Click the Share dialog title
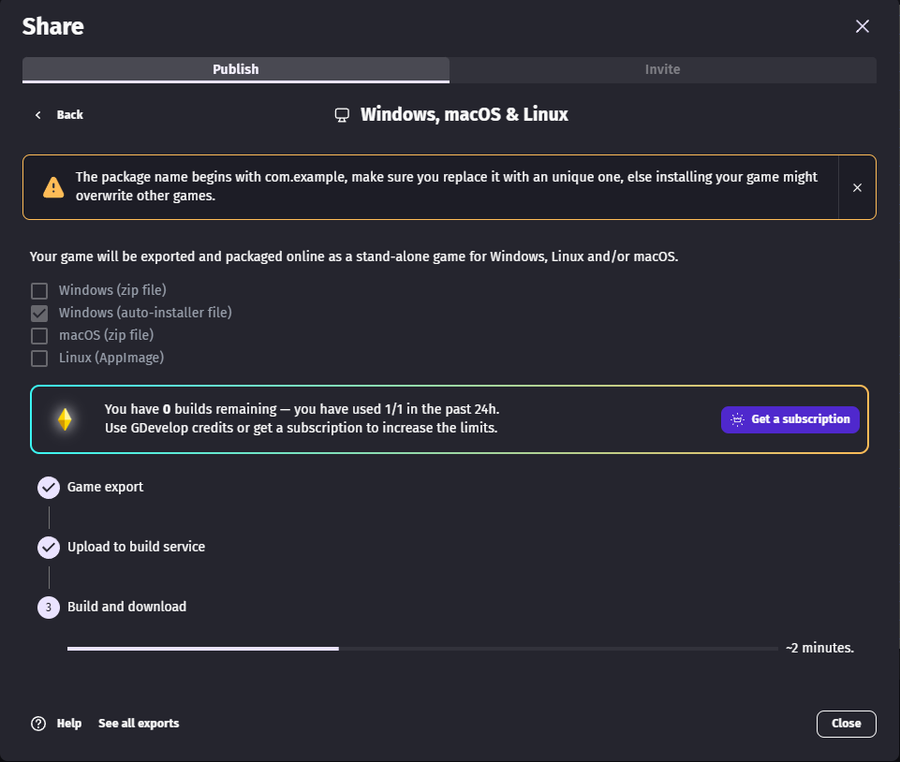 (x=53, y=26)
